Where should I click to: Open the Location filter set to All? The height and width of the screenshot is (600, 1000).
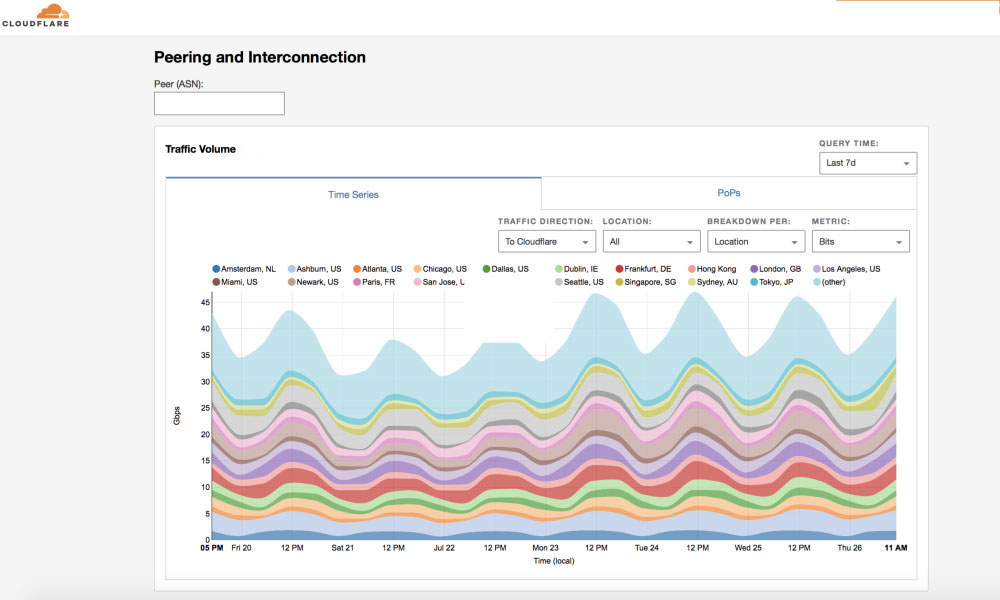click(x=651, y=241)
